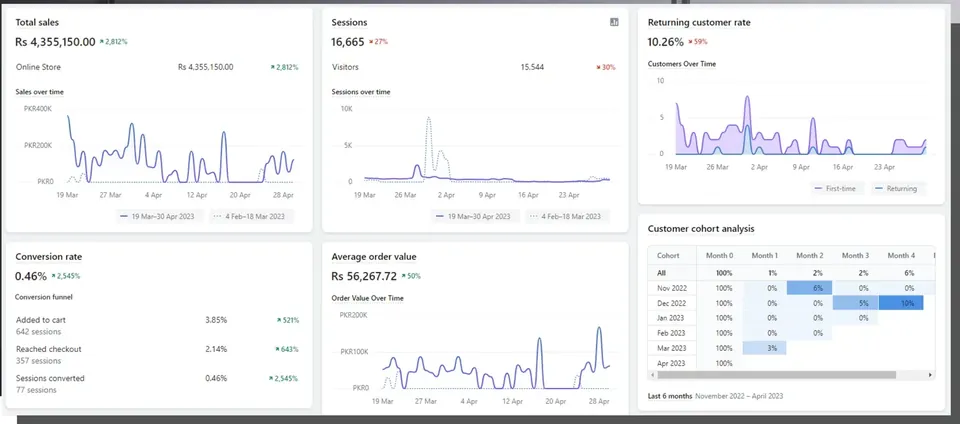Click the Customers Over Time chart heading

tap(681, 64)
